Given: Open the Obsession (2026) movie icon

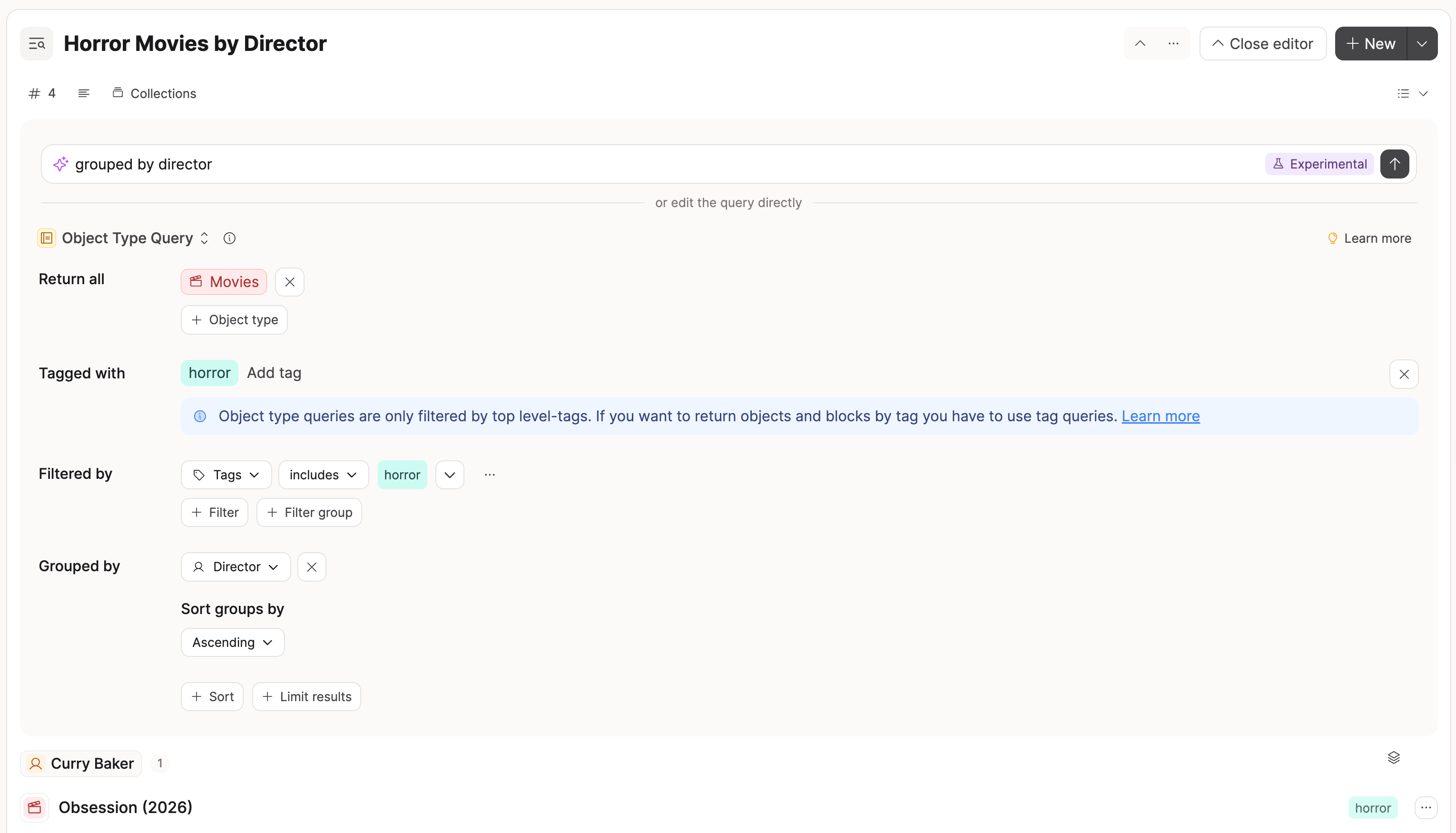Looking at the screenshot, I should tap(35, 807).
